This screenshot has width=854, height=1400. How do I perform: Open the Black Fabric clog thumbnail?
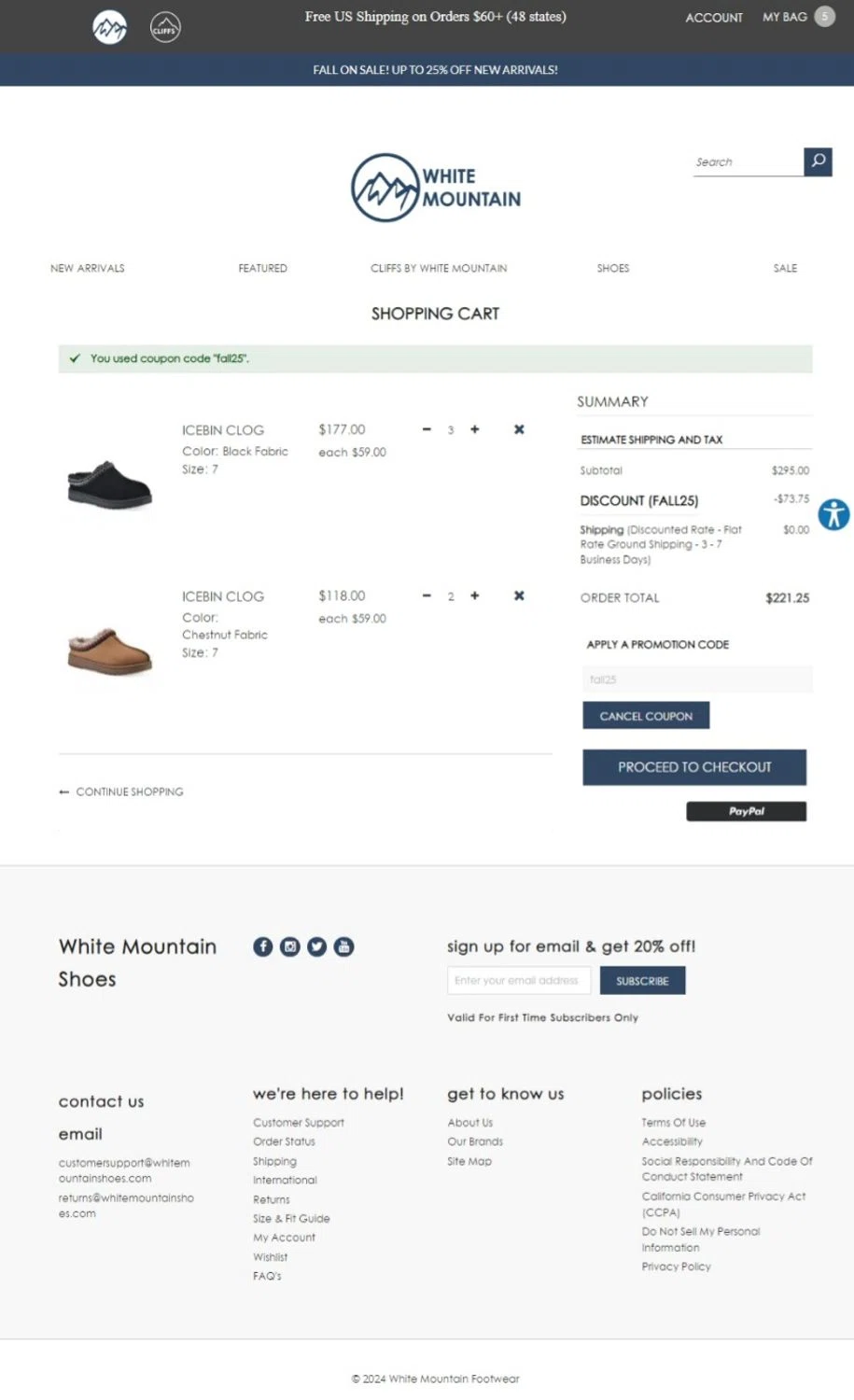110,485
